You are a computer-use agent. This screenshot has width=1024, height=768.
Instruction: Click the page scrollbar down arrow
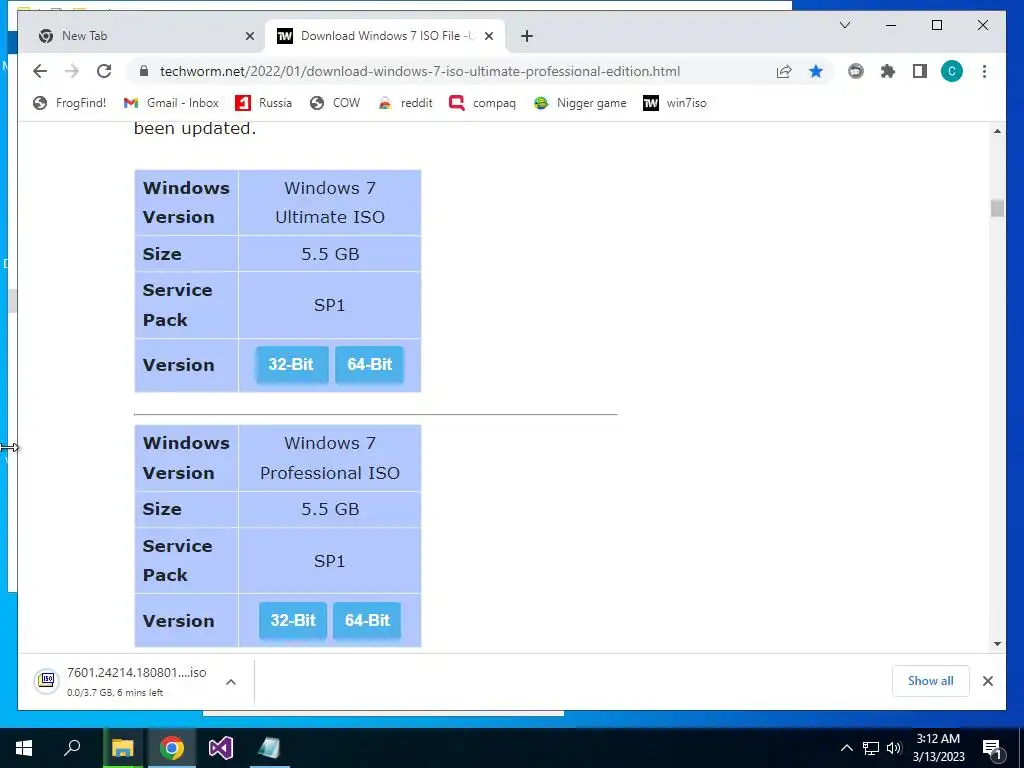coord(997,643)
